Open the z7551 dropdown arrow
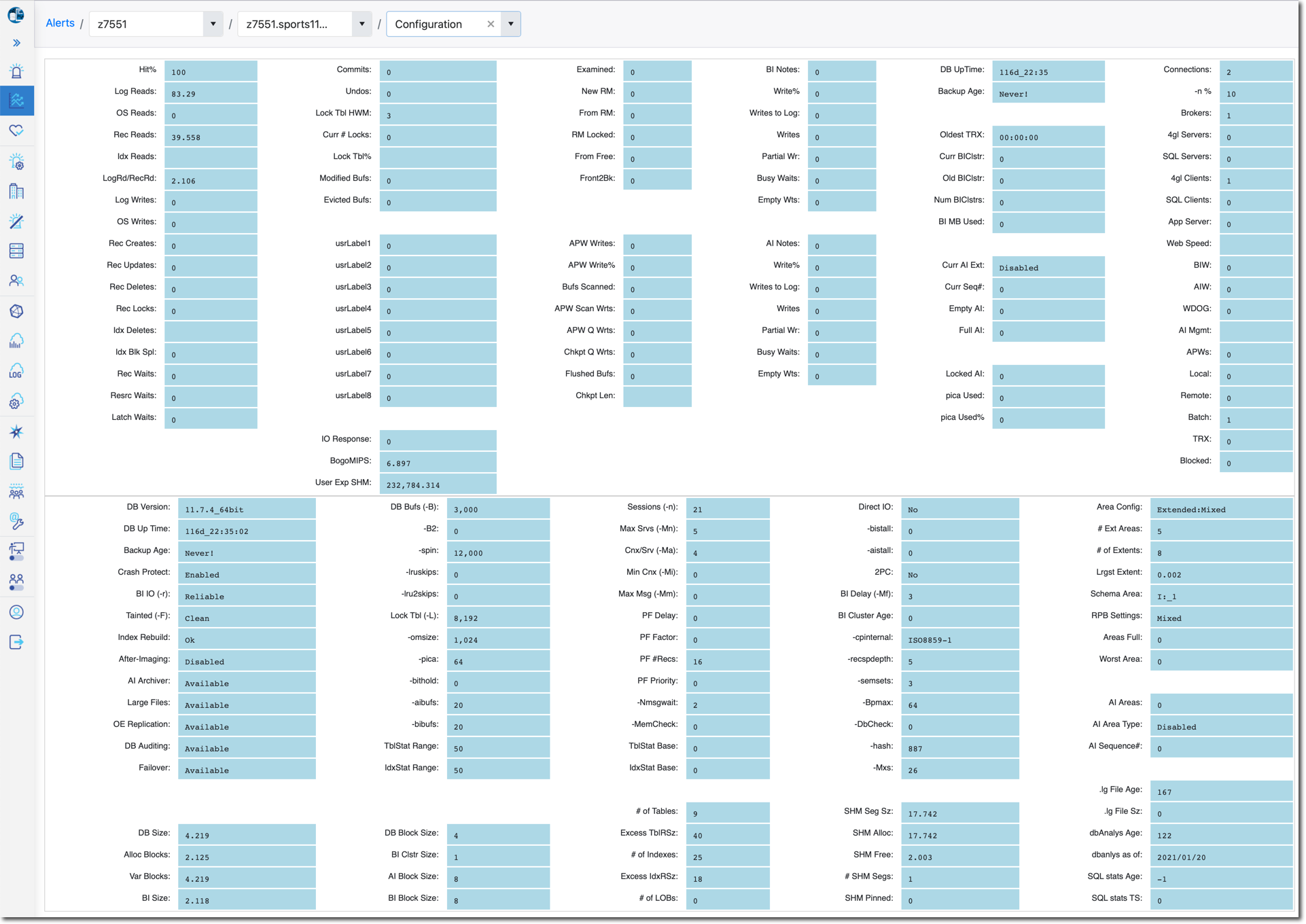The width and height of the screenshot is (1306, 924). pos(213,24)
